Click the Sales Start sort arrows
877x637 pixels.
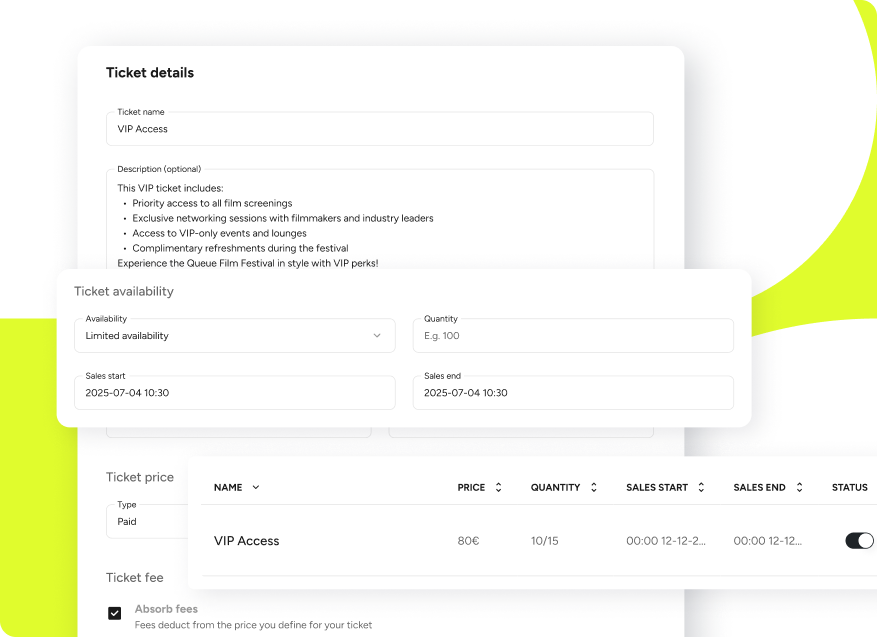(x=701, y=487)
